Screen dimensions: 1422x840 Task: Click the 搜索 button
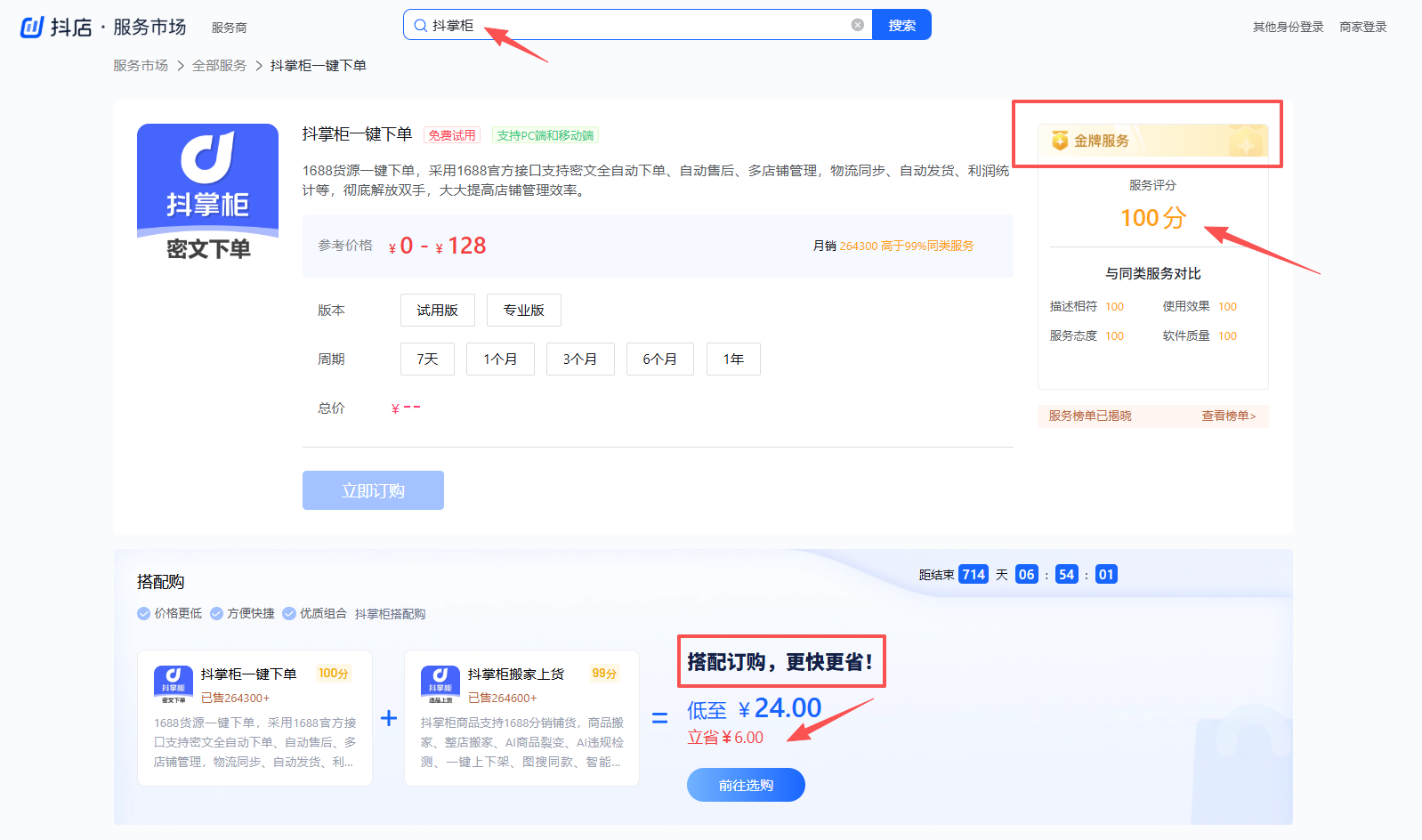[901, 25]
